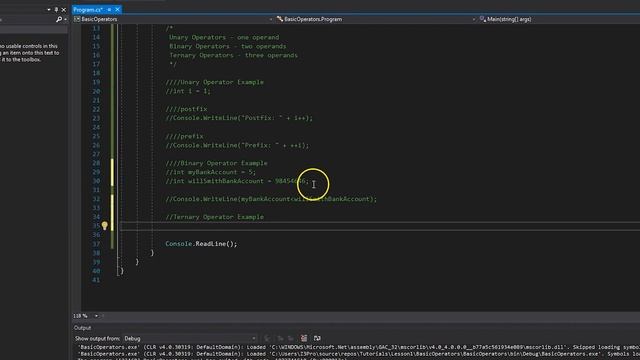The height and width of the screenshot is (360, 640).
Task: Click the find message in code icon
Action: pos(267,338)
